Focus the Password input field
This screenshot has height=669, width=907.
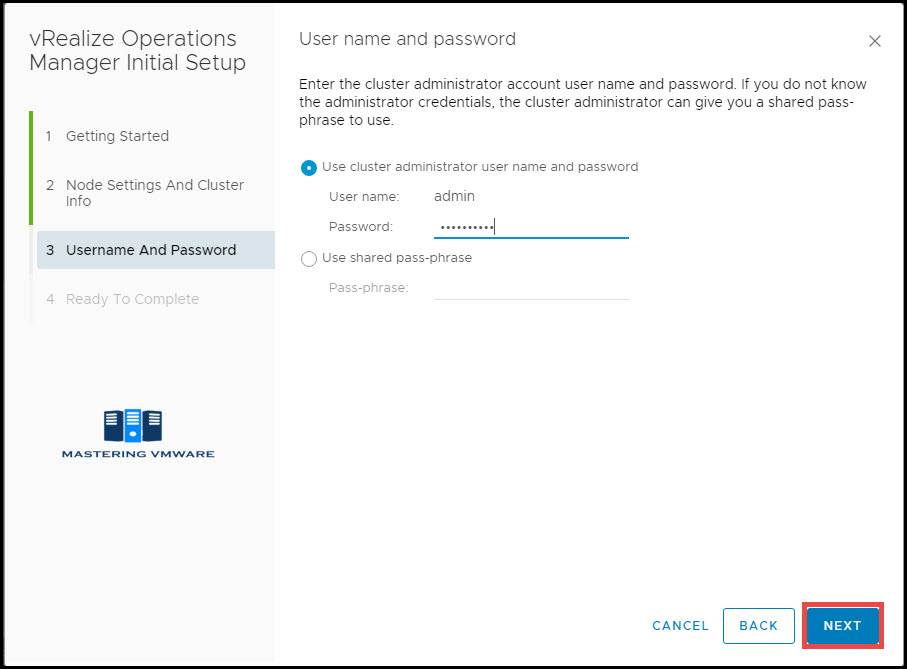click(531, 227)
